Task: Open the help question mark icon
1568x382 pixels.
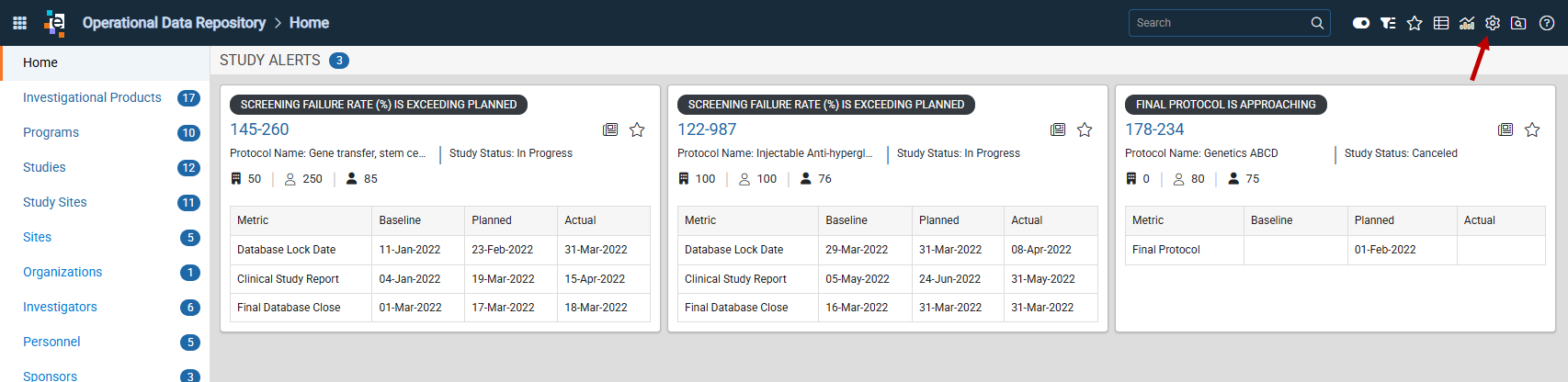Action: point(1547,23)
